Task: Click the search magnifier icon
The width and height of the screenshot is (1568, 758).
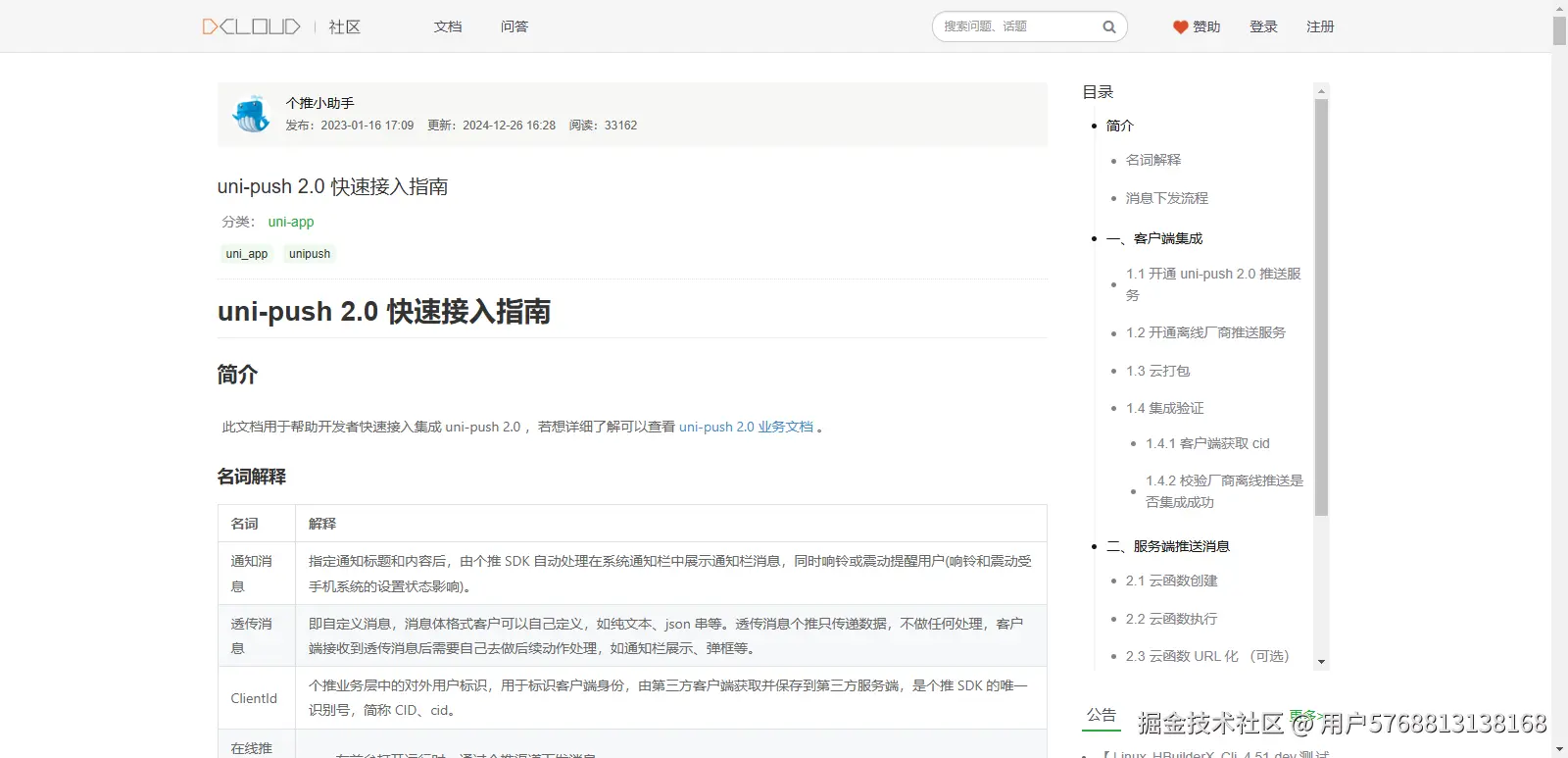Action: tap(1109, 27)
